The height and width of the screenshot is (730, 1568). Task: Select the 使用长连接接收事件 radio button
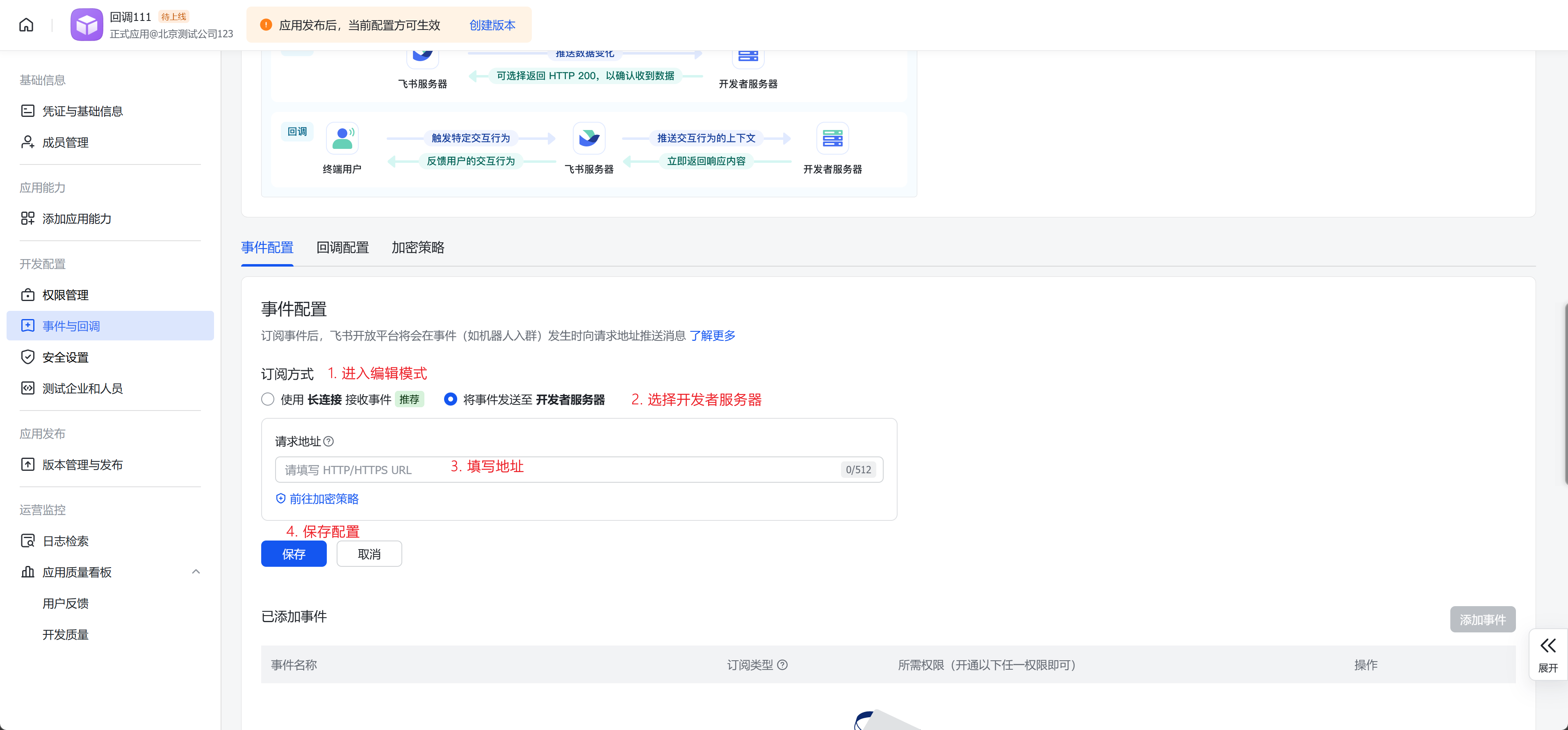click(268, 399)
